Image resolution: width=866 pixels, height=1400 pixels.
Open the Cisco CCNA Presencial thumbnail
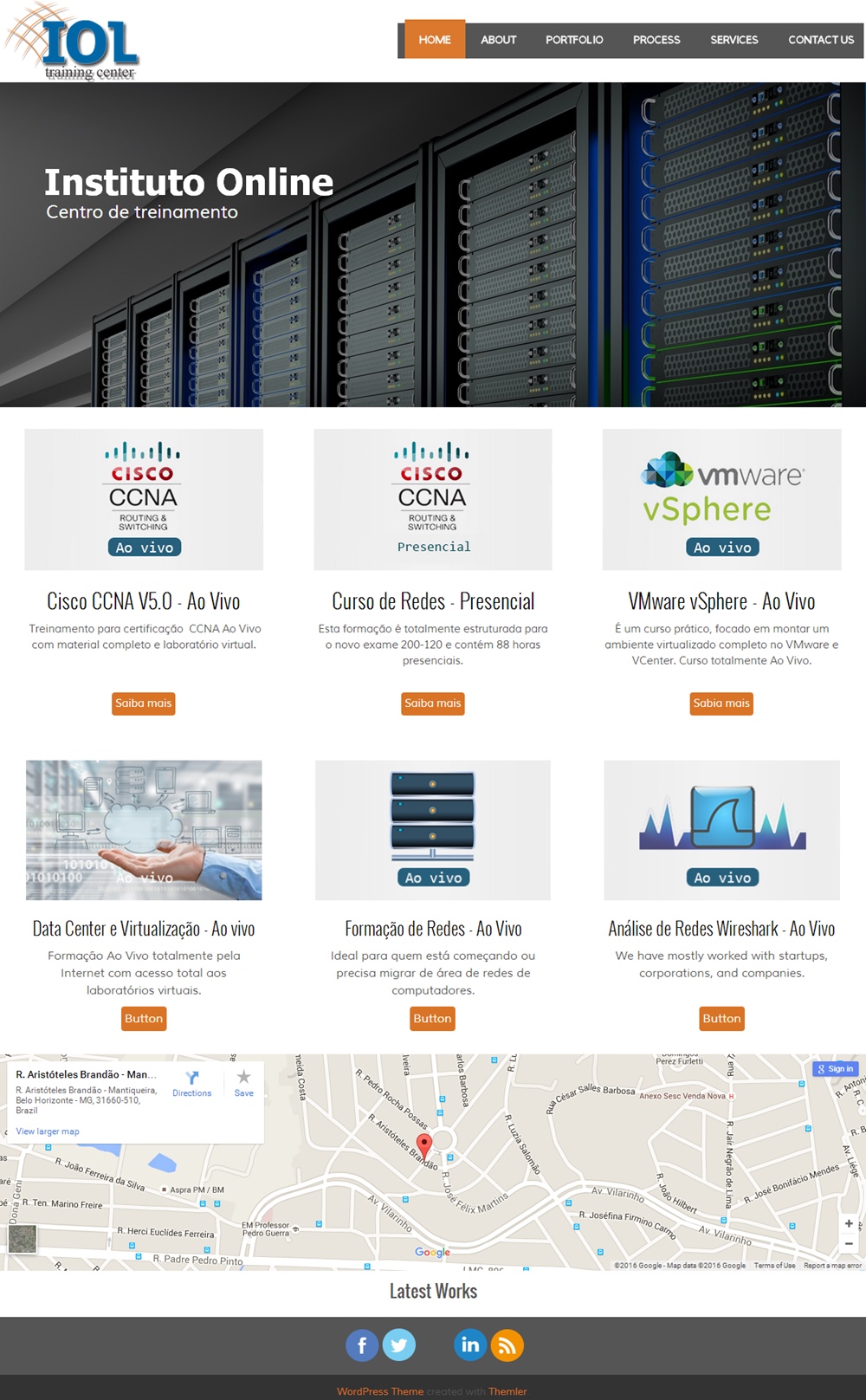(433, 499)
